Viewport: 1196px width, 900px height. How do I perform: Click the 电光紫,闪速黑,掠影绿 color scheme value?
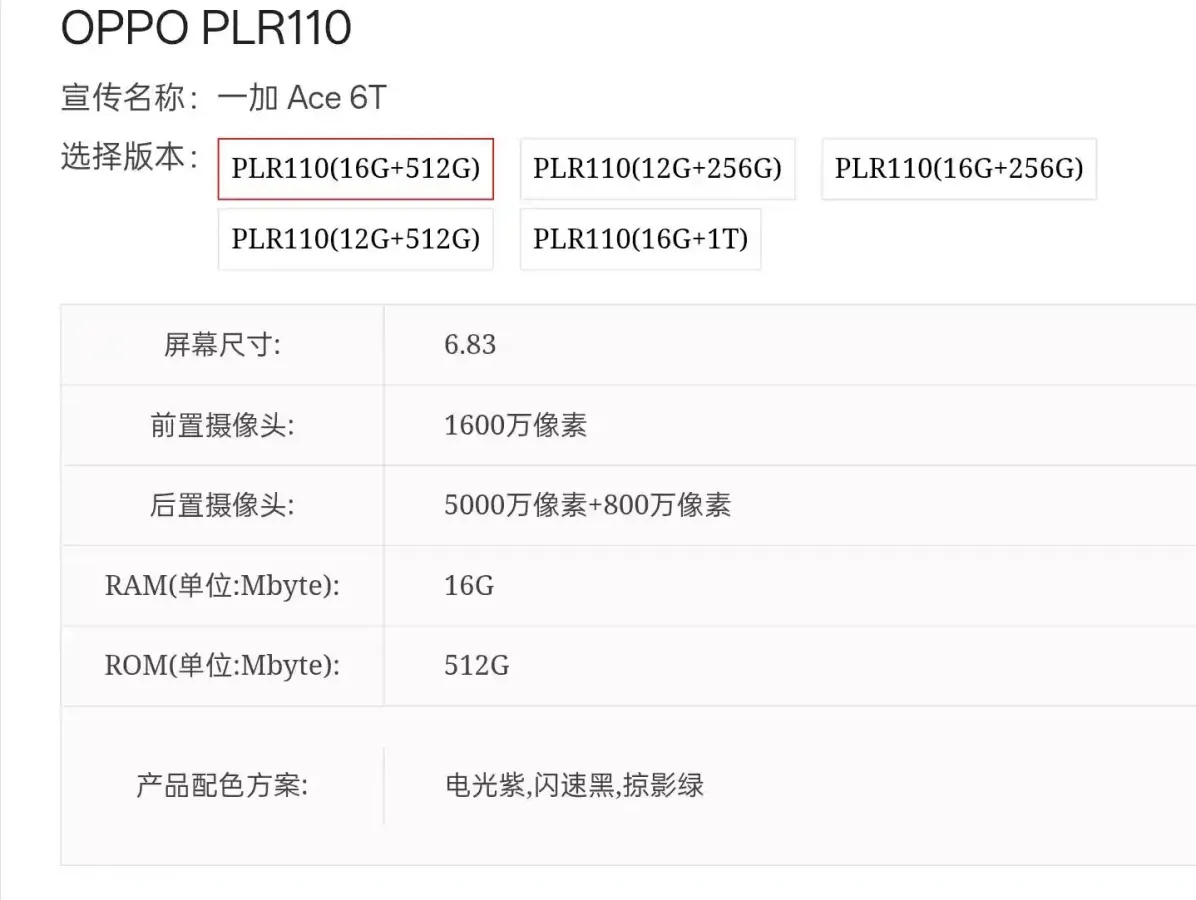574,785
